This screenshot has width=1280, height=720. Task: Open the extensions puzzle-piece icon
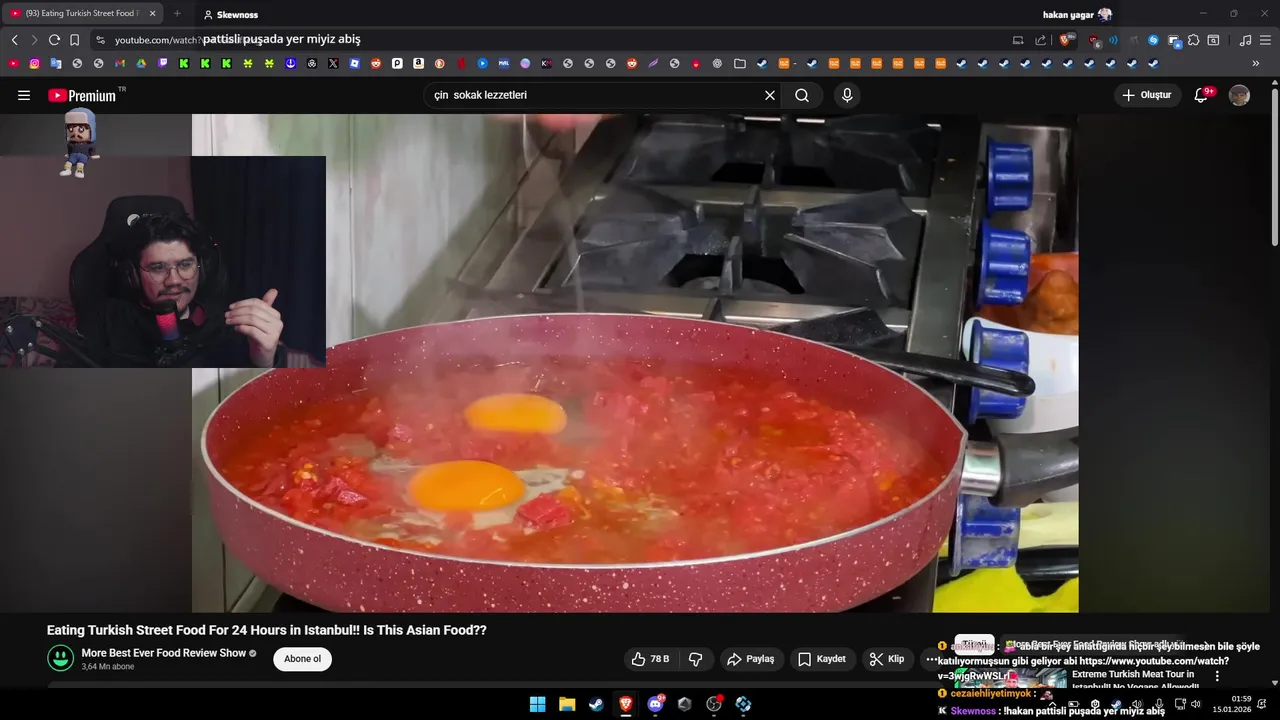[x=1193, y=40]
